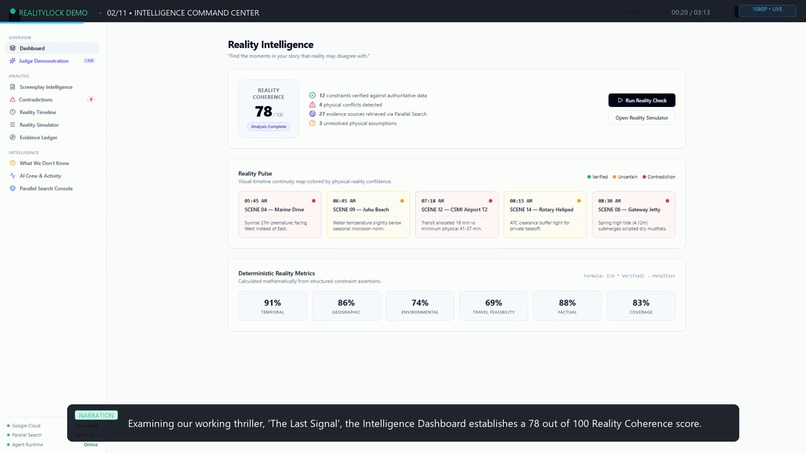Image resolution: width=806 pixels, height=453 pixels.
Task: Click the orange status dot on Scene 14 card
Action: (579, 201)
